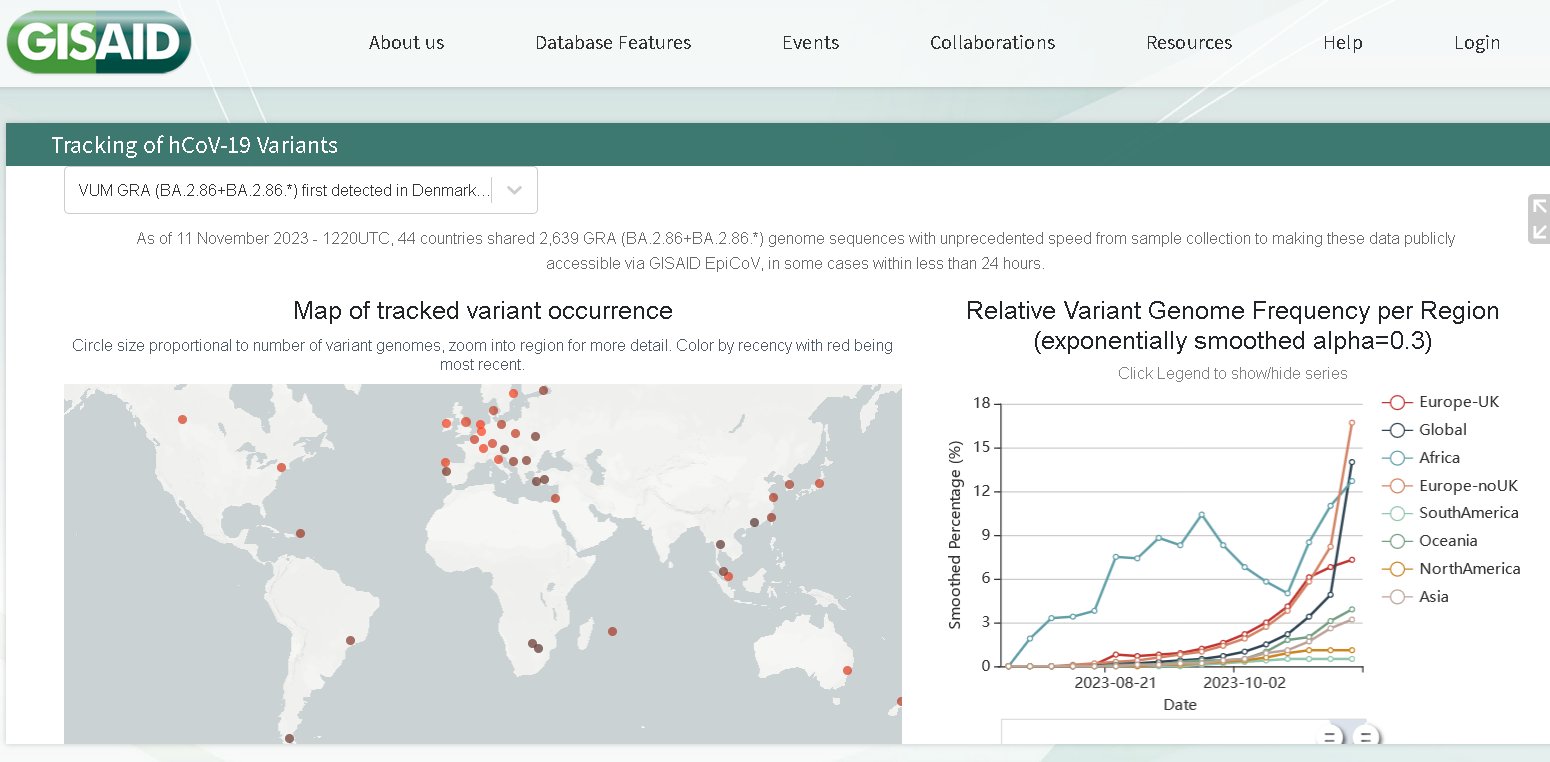Toggle the Oceania series visibility
The image size is (1550, 762).
pyautogui.click(x=1447, y=541)
